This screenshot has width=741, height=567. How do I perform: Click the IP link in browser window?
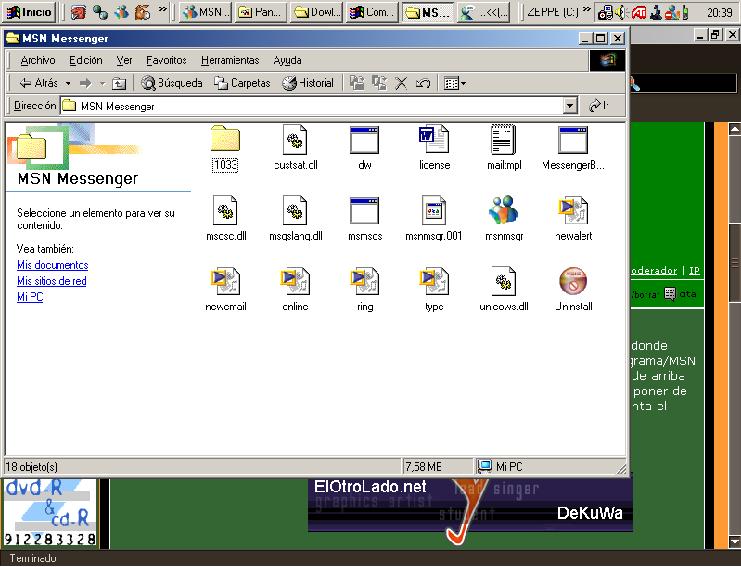click(694, 271)
